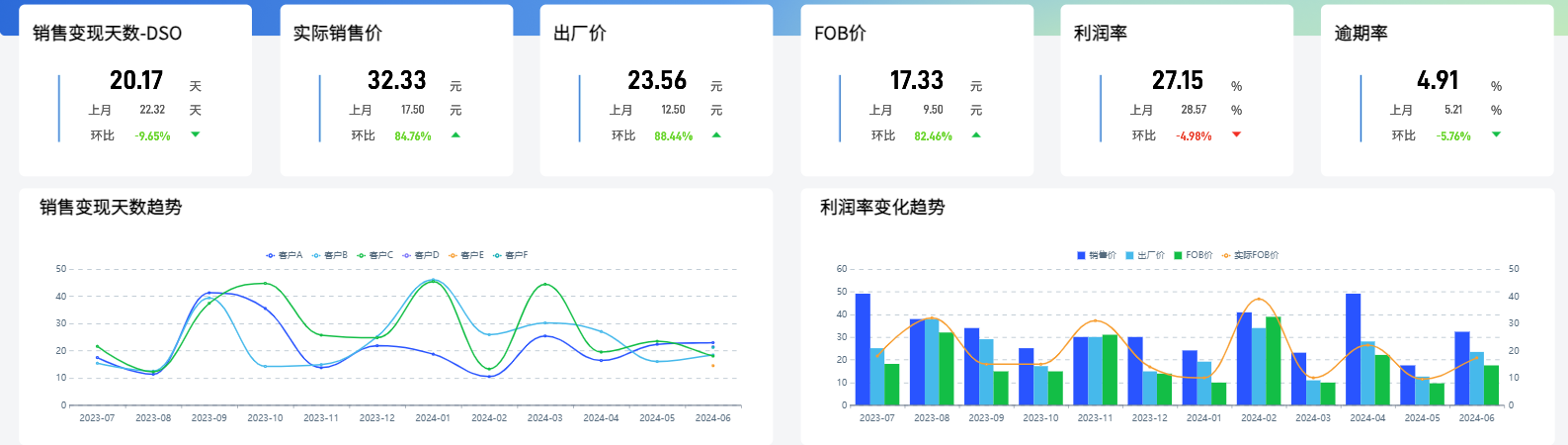The image size is (1568, 445).
Task: Click the 利润率变化趋势 chart title
Action: [882, 208]
